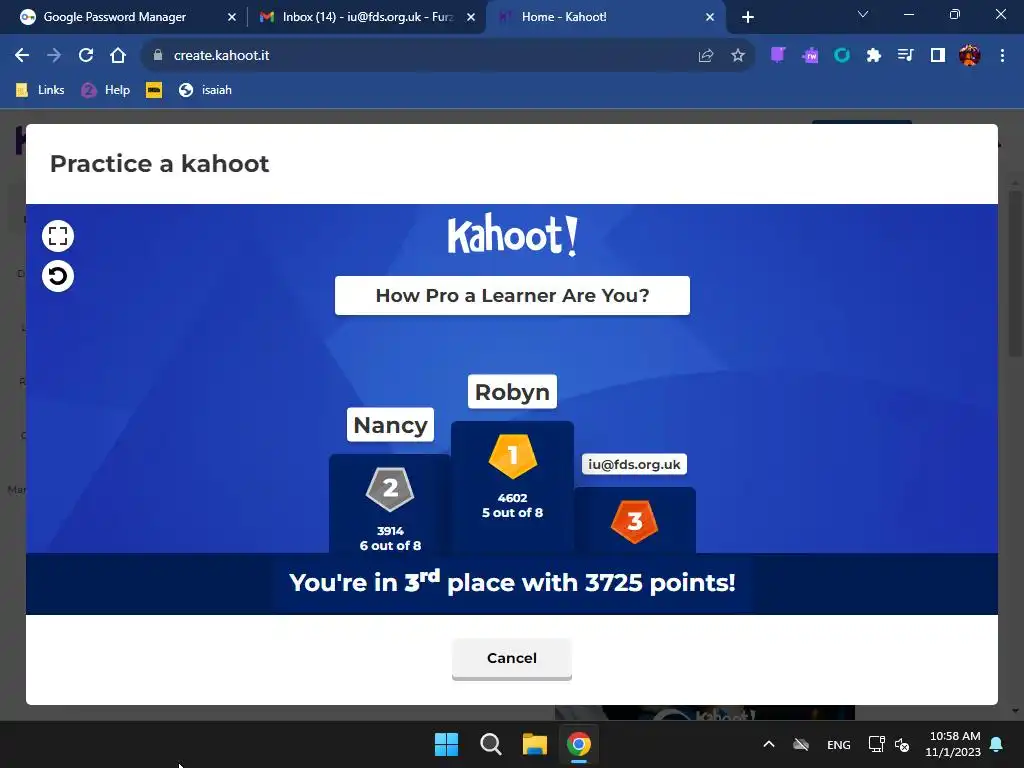This screenshot has width=1024, height=768.
Task: Open the Help bookmark
Action: coord(106,90)
